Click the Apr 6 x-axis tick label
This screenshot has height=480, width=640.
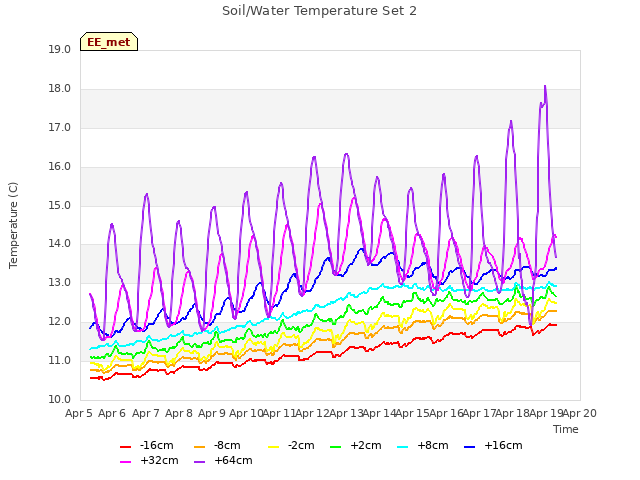click(112, 413)
